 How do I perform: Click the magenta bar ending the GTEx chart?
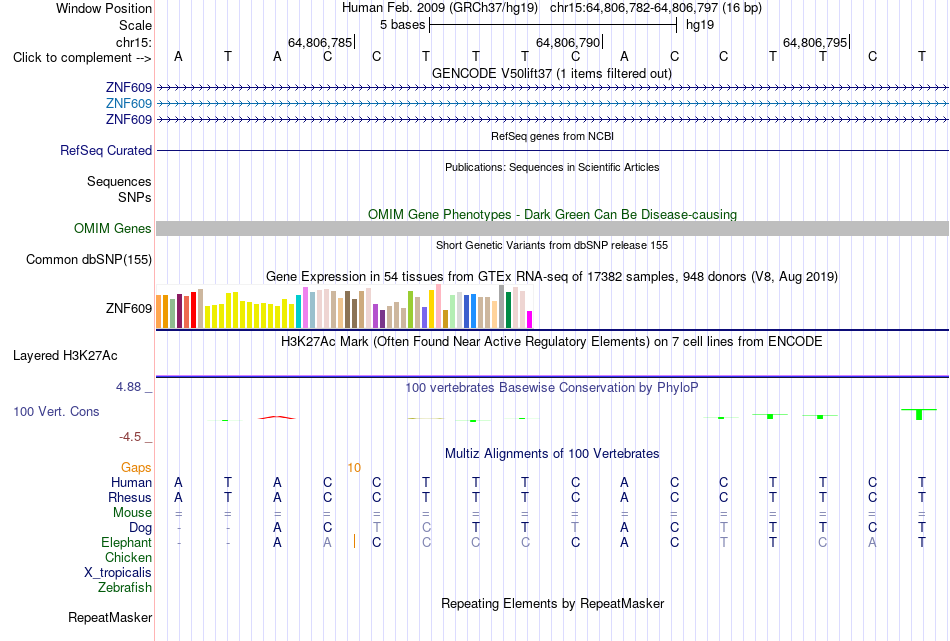(x=530, y=319)
